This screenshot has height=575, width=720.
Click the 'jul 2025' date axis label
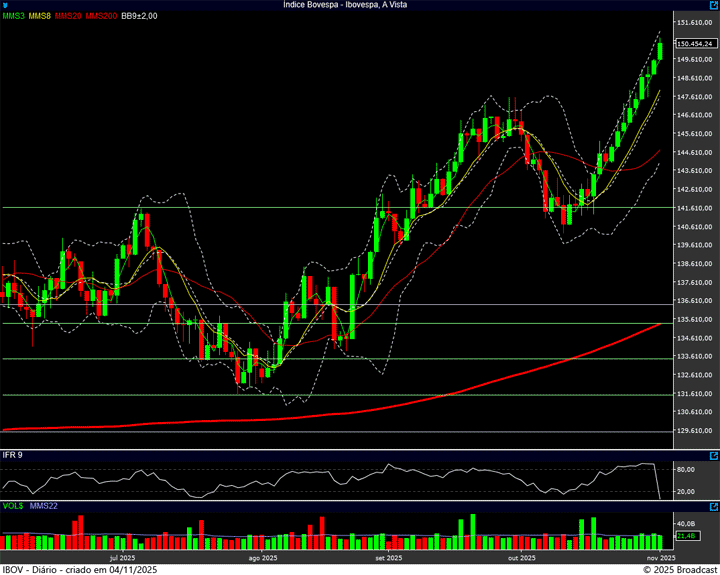click(x=121, y=557)
